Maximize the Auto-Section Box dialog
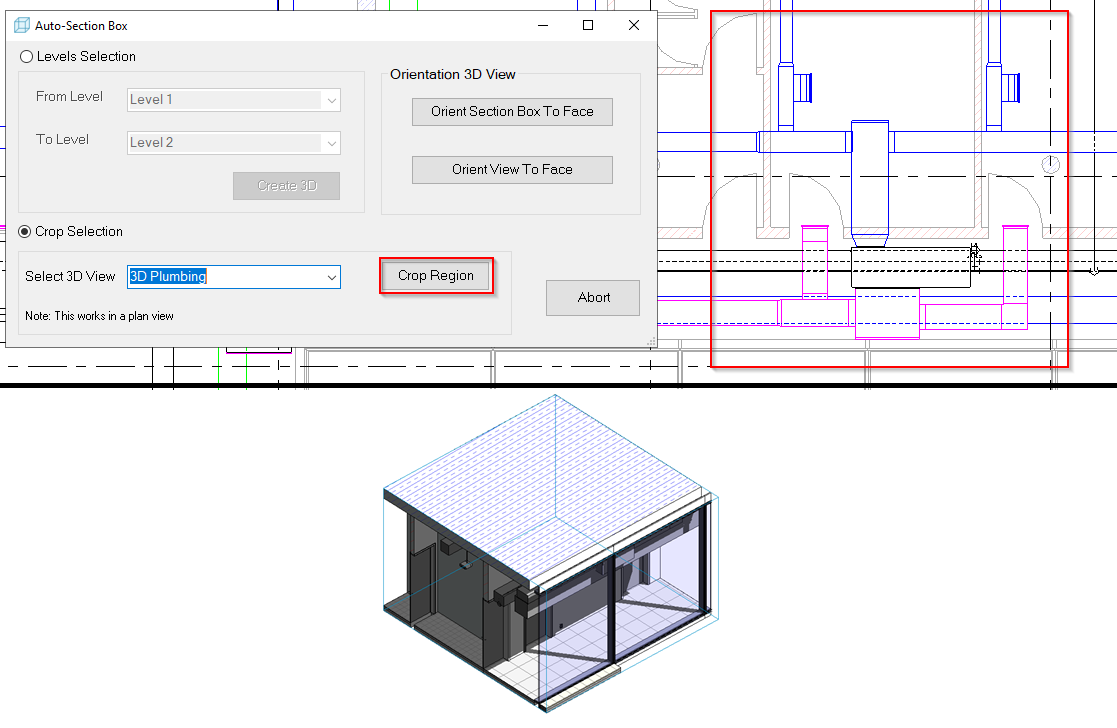This screenshot has width=1117, height=728. click(588, 26)
